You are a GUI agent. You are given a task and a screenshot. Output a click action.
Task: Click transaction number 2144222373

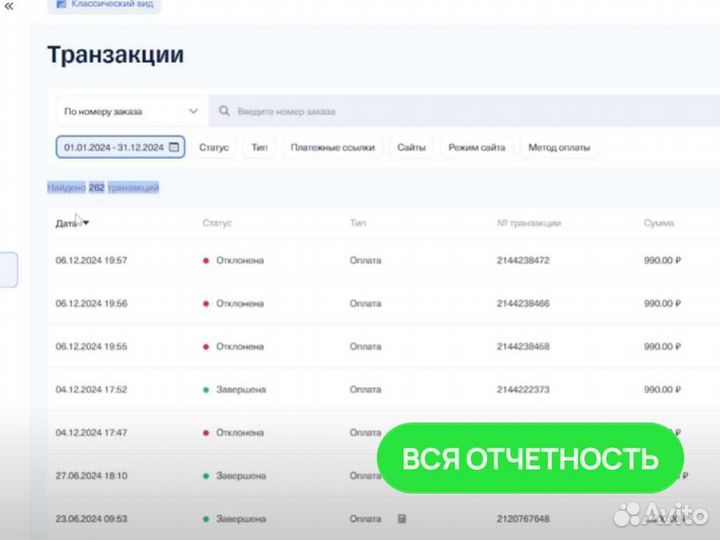523,389
